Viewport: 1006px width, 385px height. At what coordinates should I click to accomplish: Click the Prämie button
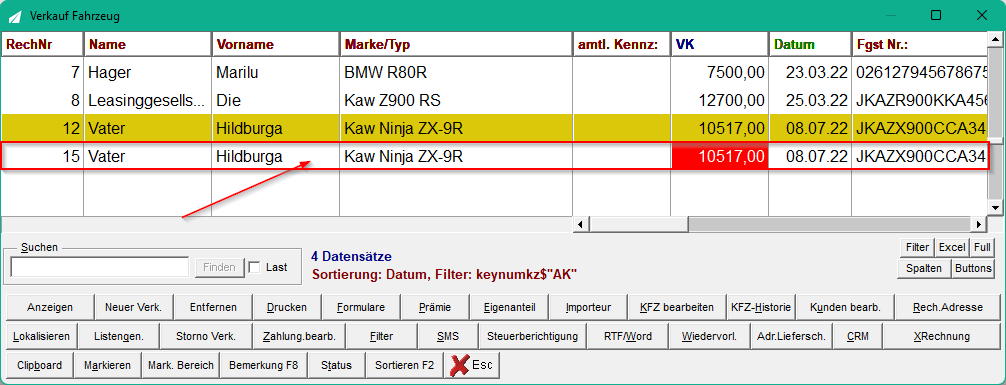tap(434, 307)
